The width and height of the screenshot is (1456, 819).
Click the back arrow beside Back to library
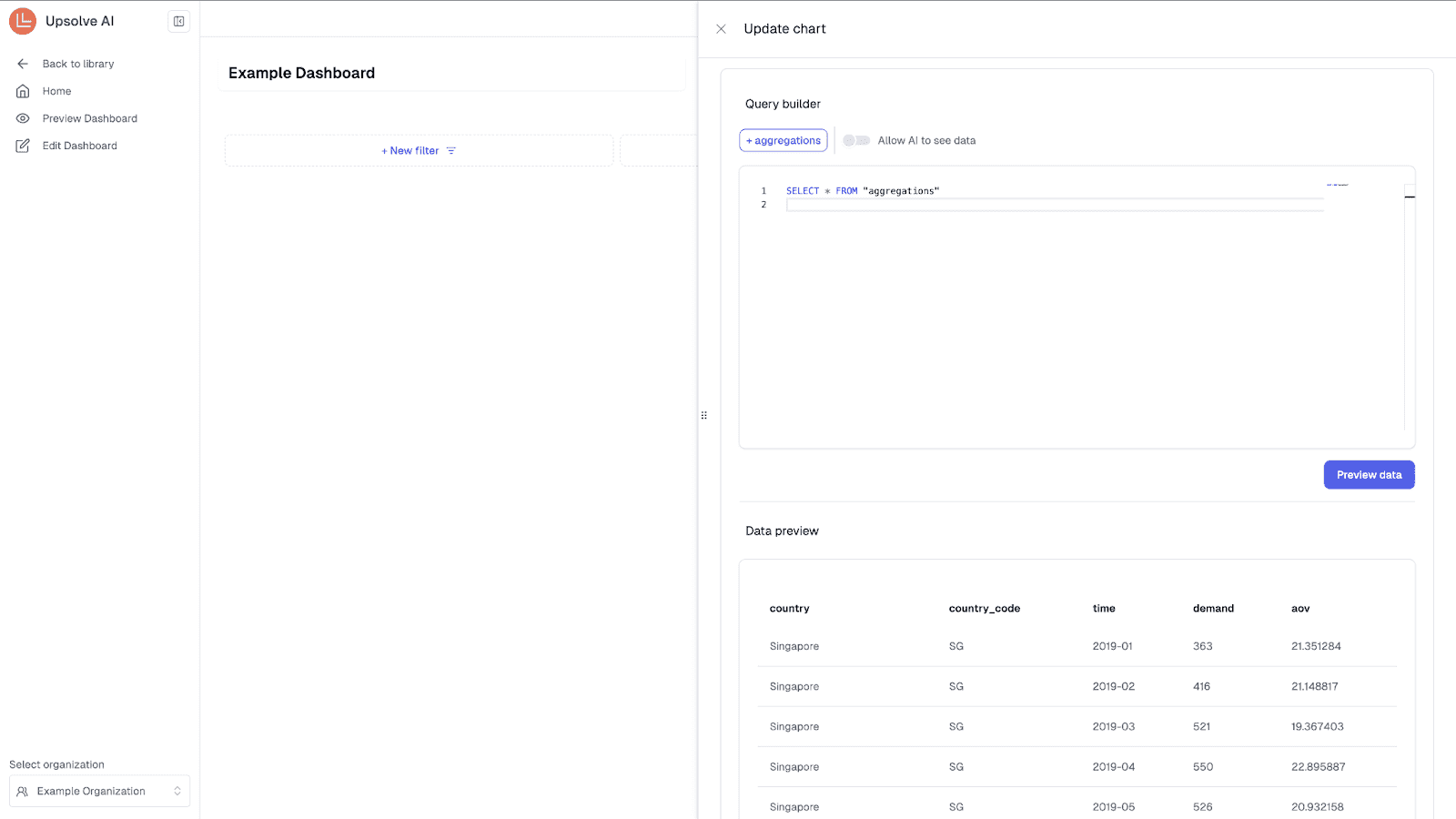pos(22,64)
